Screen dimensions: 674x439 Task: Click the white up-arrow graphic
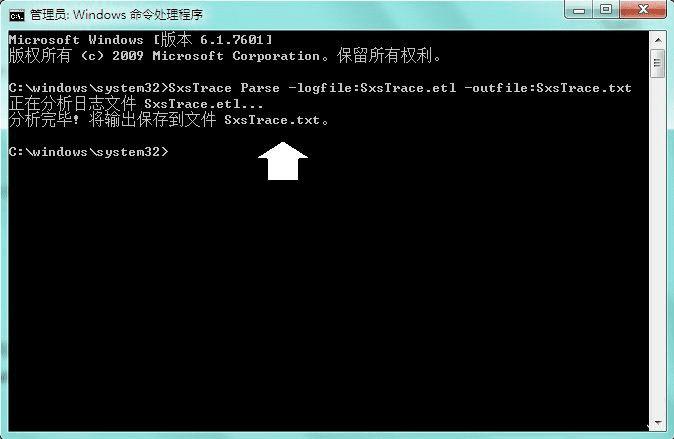click(283, 161)
